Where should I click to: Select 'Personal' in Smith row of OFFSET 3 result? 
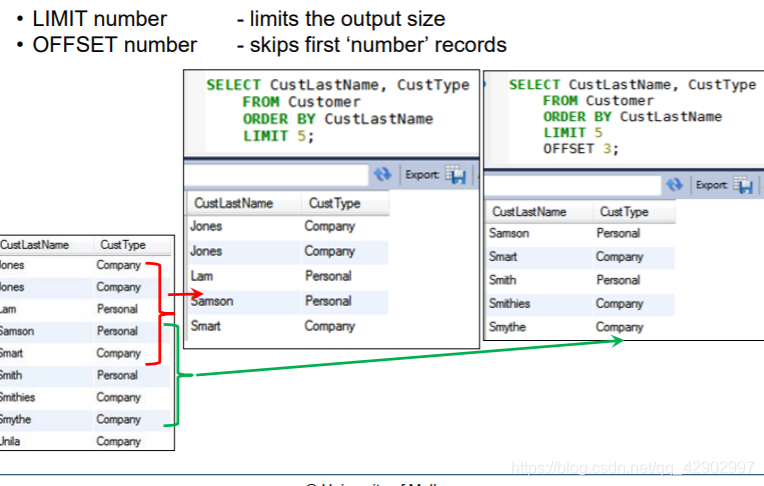click(x=618, y=280)
